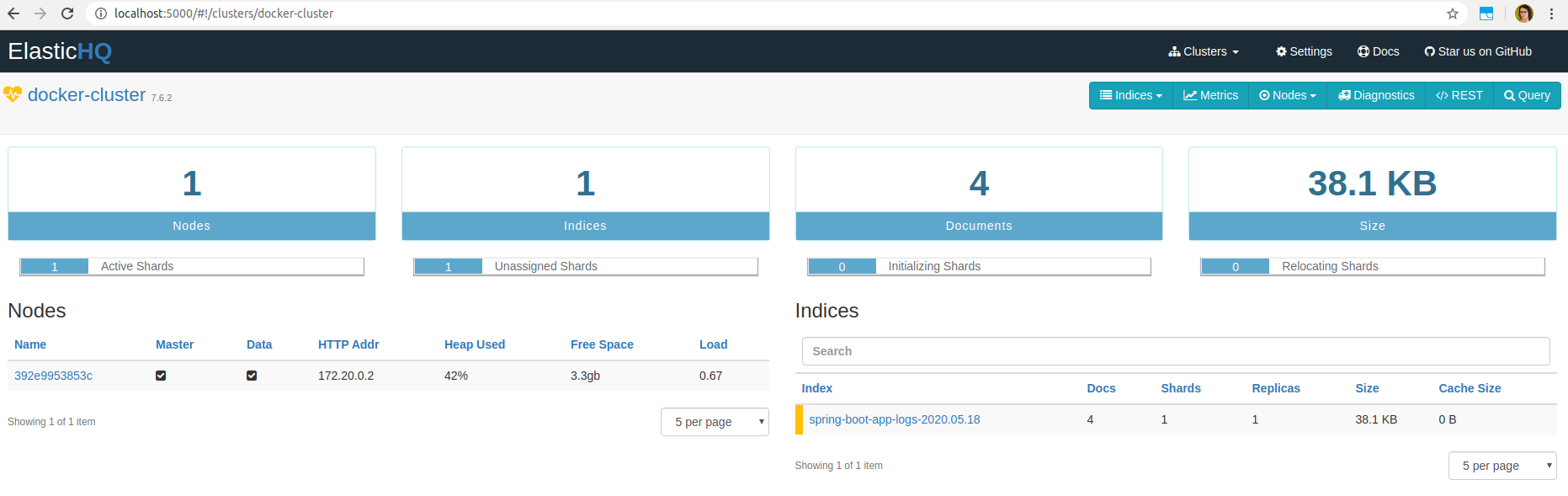1568x496 pixels.
Task: Open the Query page
Action: pyautogui.click(x=1527, y=95)
